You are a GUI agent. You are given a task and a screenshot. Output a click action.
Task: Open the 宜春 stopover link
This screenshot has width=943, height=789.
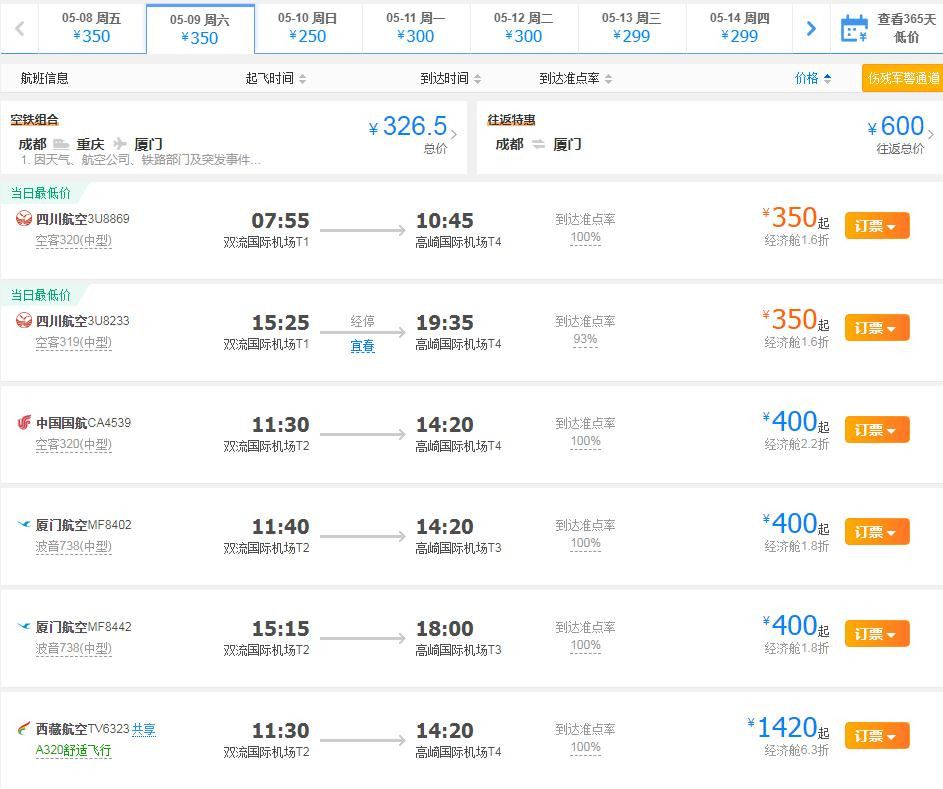pyautogui.click(x=362, y=346)
